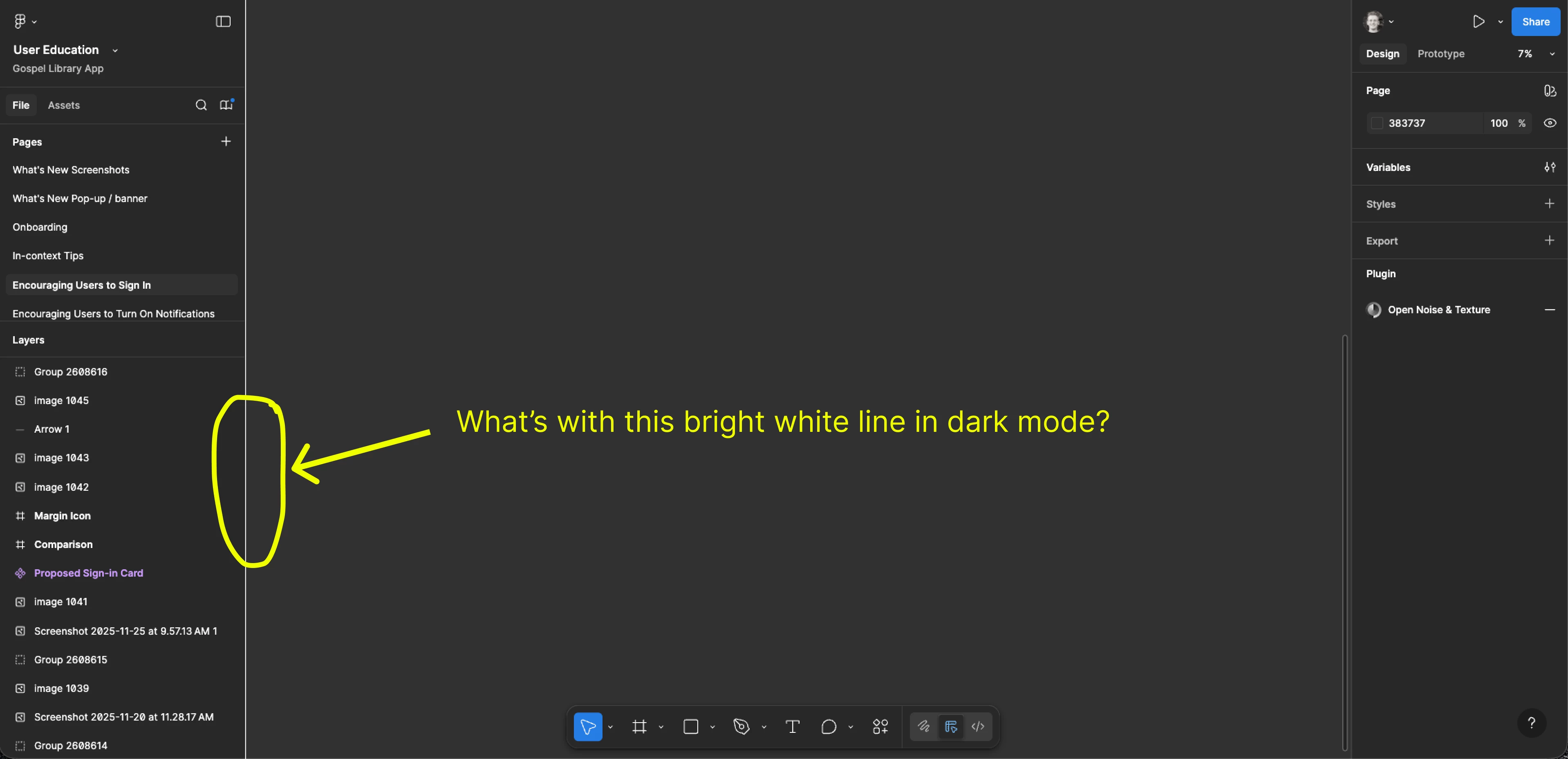Open the libraries book icon

226,105
